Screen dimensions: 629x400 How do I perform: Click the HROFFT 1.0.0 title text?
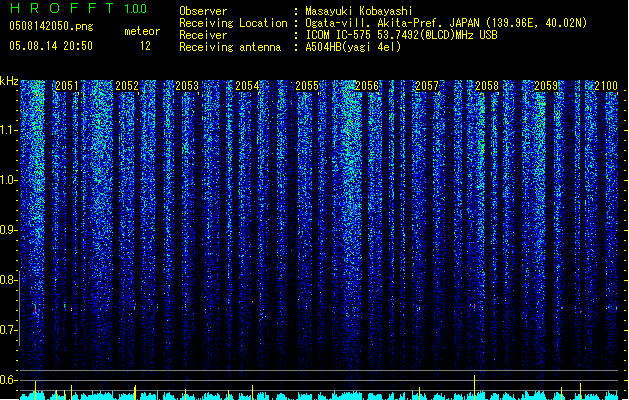[x=79, y=8]
